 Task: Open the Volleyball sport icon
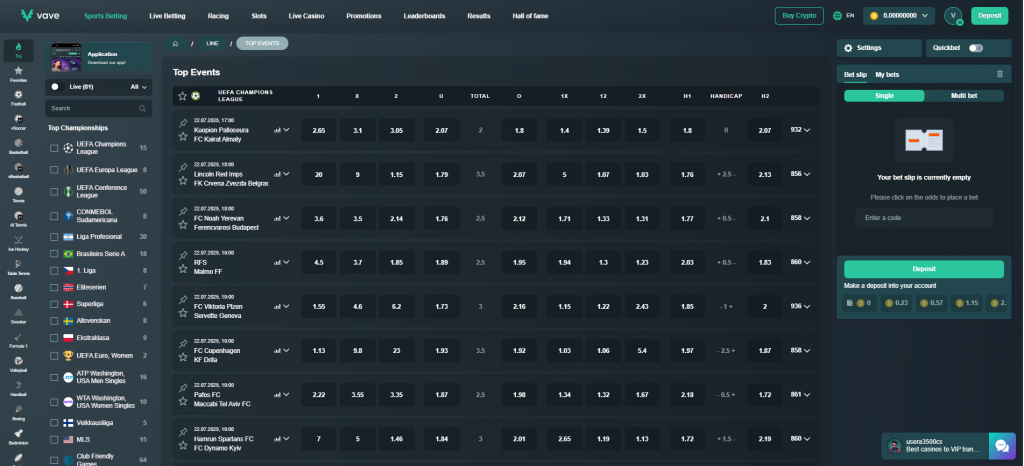(18, 360)
